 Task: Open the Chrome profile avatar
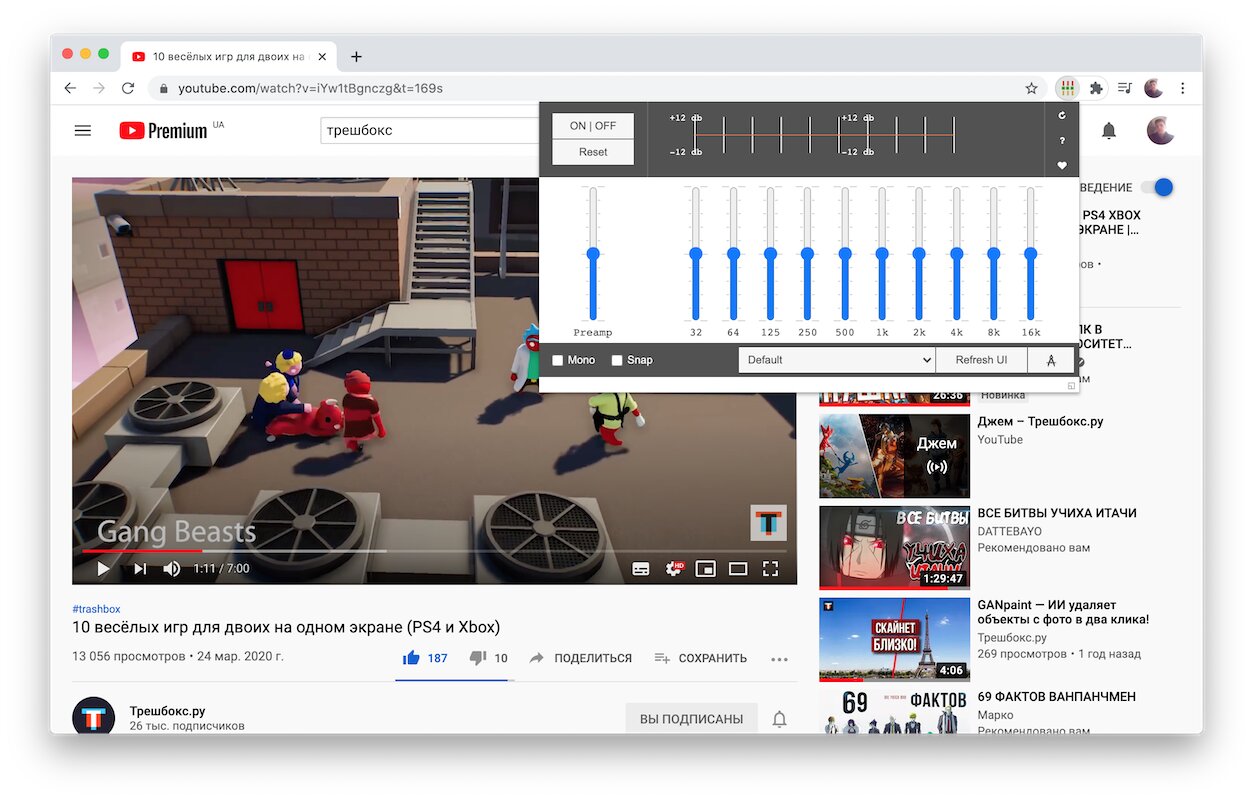point(1153,88)
